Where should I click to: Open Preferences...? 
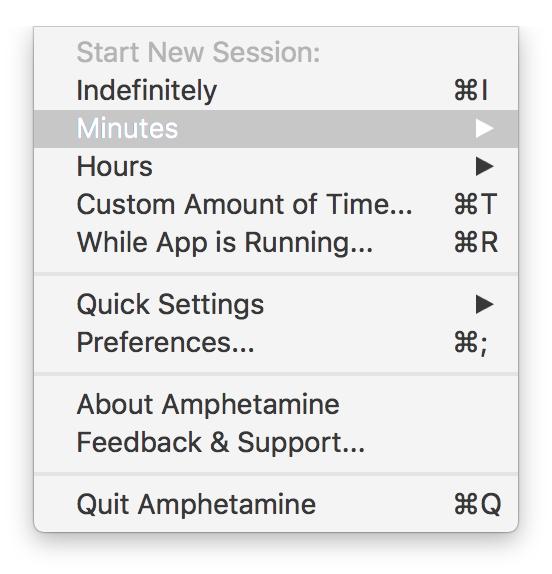point(276,343)
